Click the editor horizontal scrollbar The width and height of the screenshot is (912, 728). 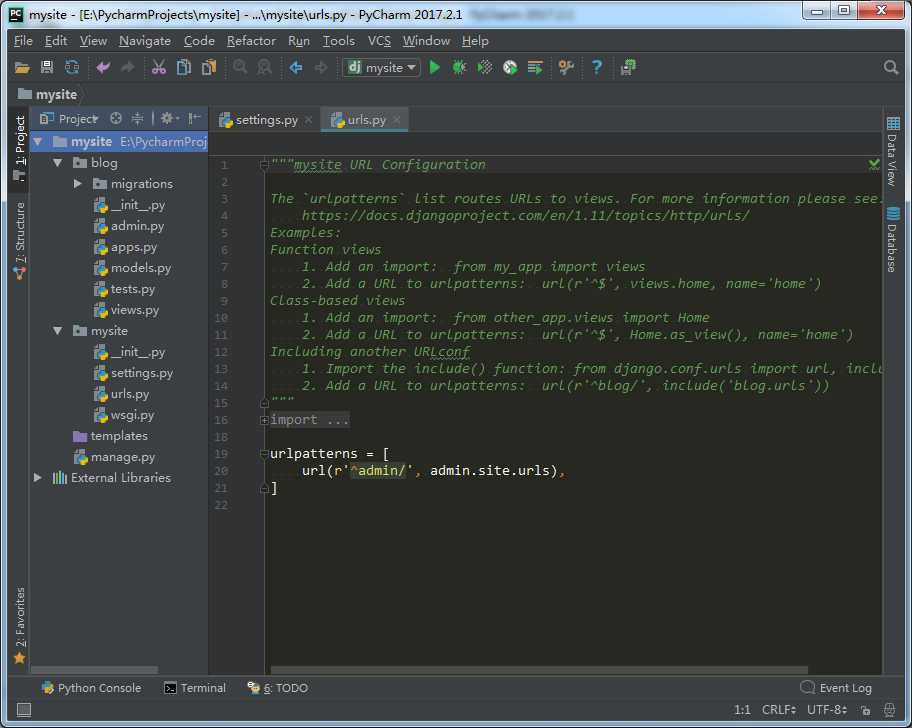pyautogui.click(x=540, y=670)
